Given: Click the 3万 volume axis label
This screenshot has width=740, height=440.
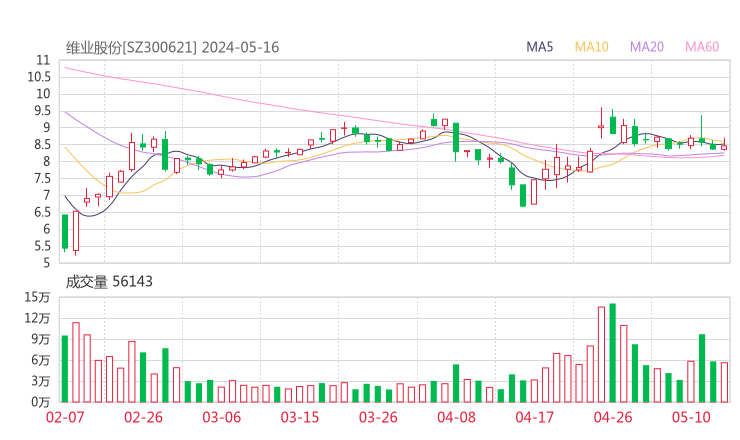Looking at the screenshot, I should pyautogui.click(x=41, y=381).
